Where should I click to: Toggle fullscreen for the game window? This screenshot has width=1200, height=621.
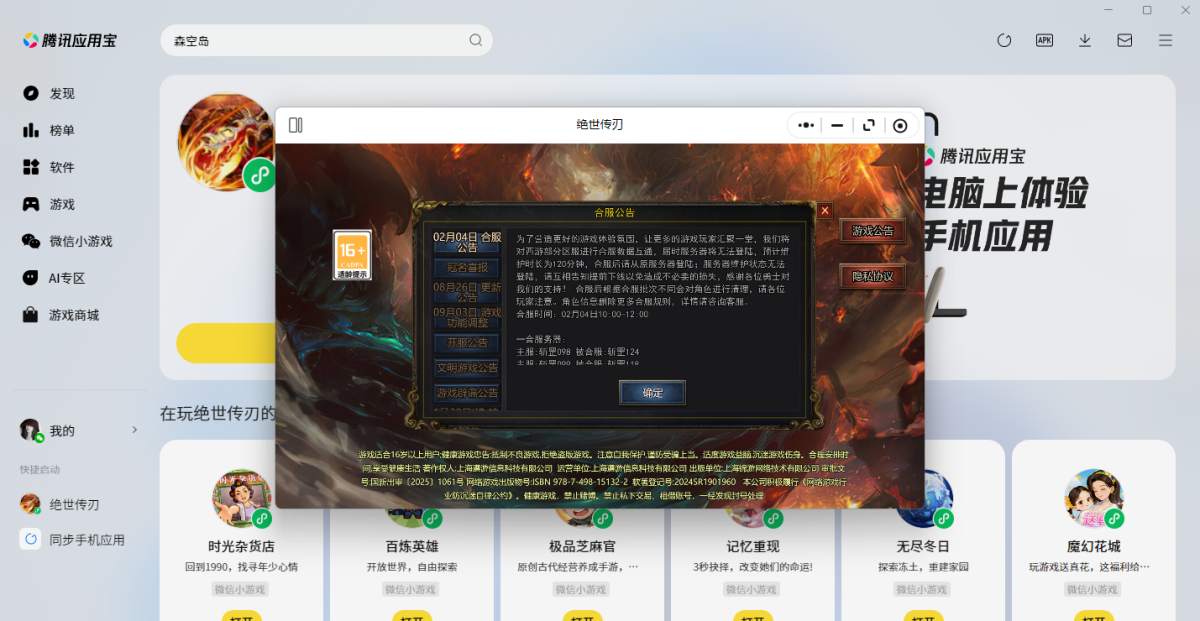pos(869,125)
